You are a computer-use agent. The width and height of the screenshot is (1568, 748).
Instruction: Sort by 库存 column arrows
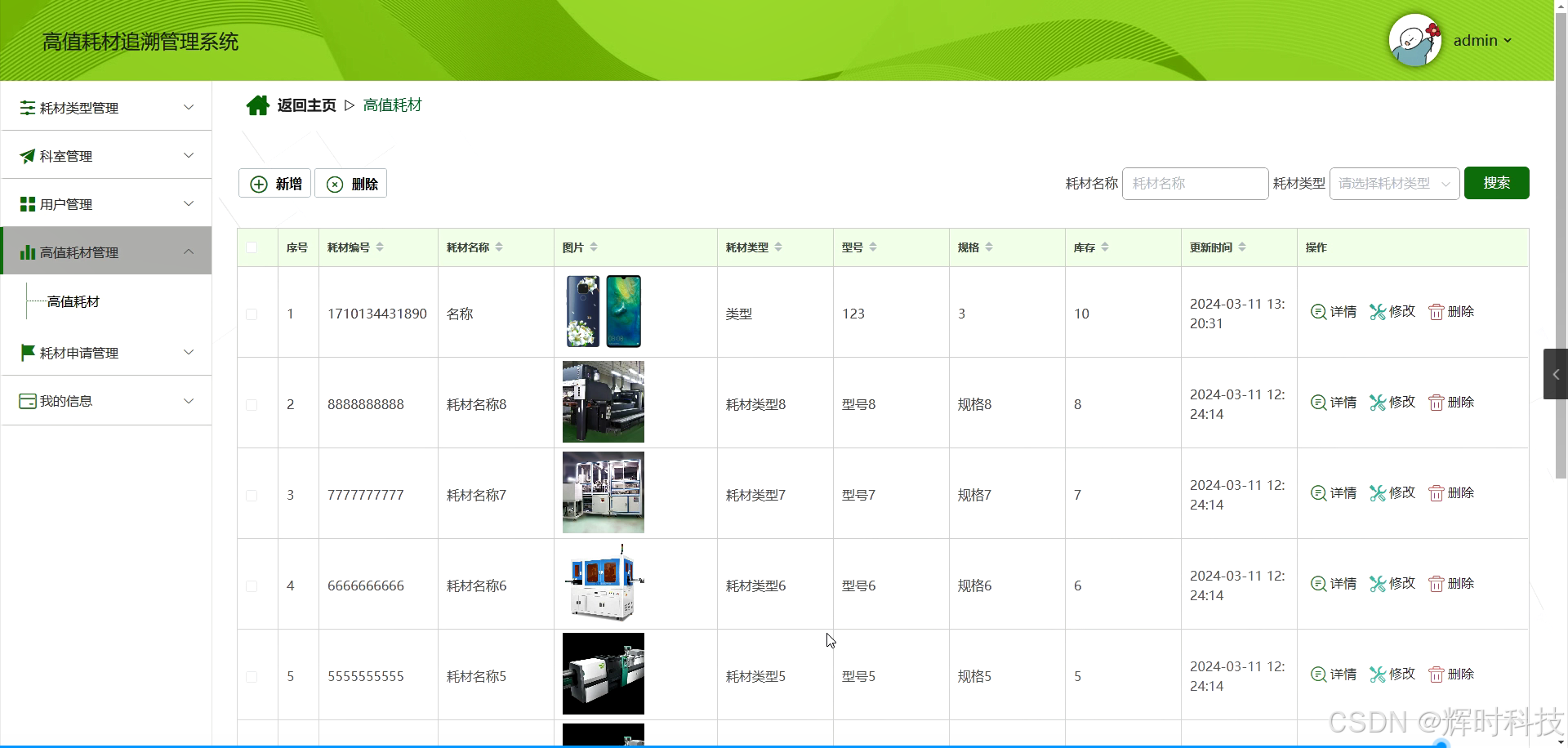tap(1105, 247)
